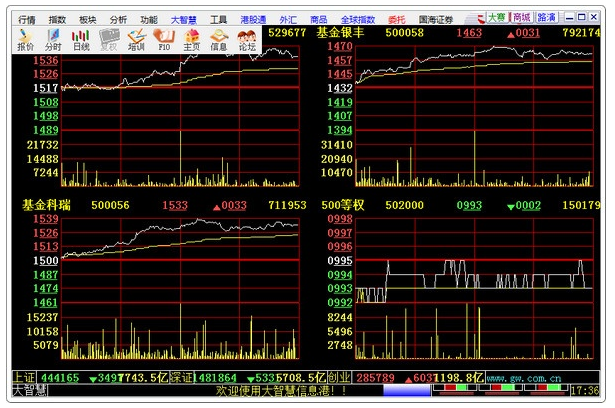Click 500等权 price 0993 in header
Image resolution: width=615 pixels, height=408 pixels.
pyautogui.click(x=469, y=205)
